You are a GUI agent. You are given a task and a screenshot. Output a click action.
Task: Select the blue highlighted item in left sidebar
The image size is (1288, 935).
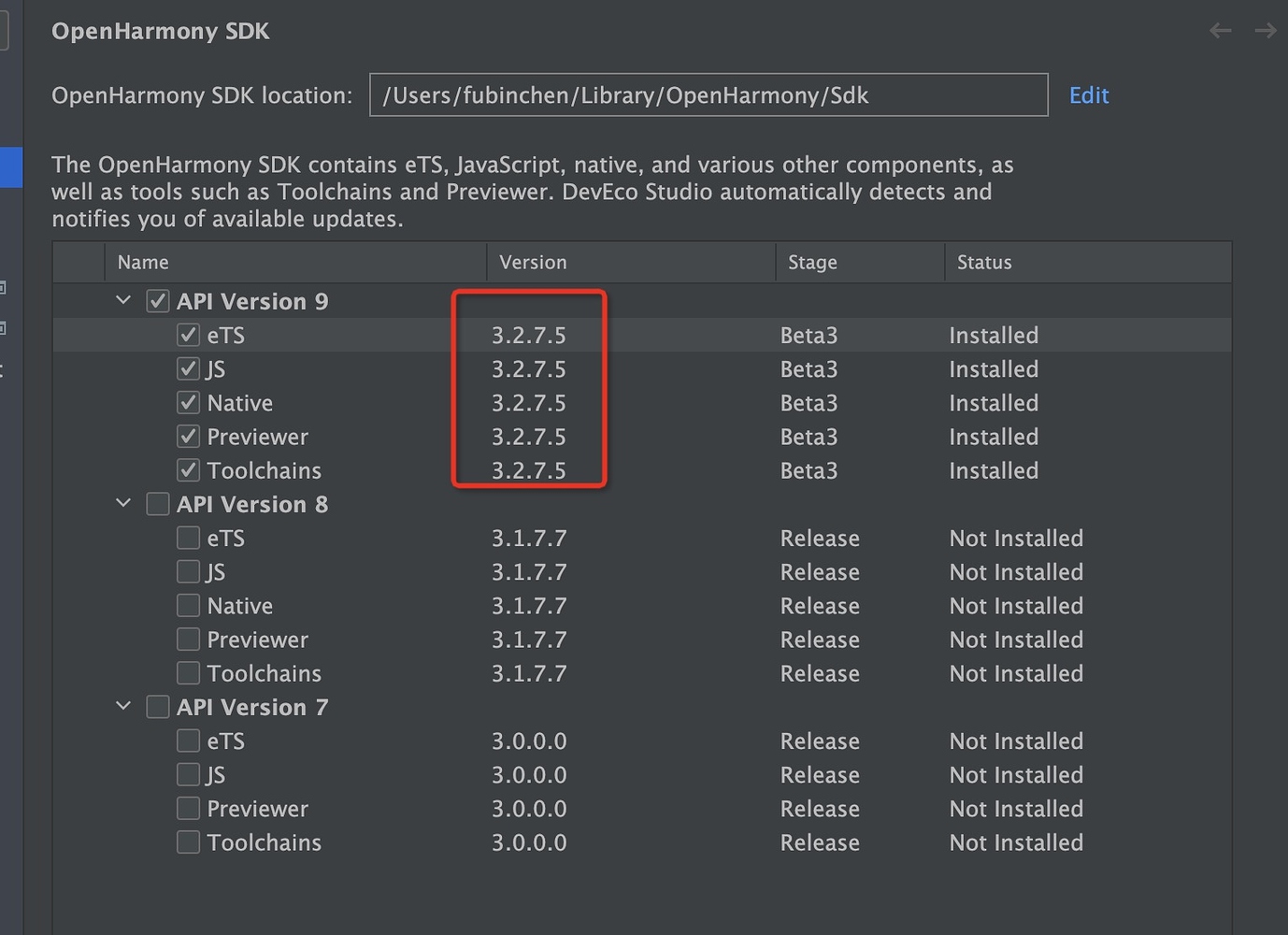[11, 167]
